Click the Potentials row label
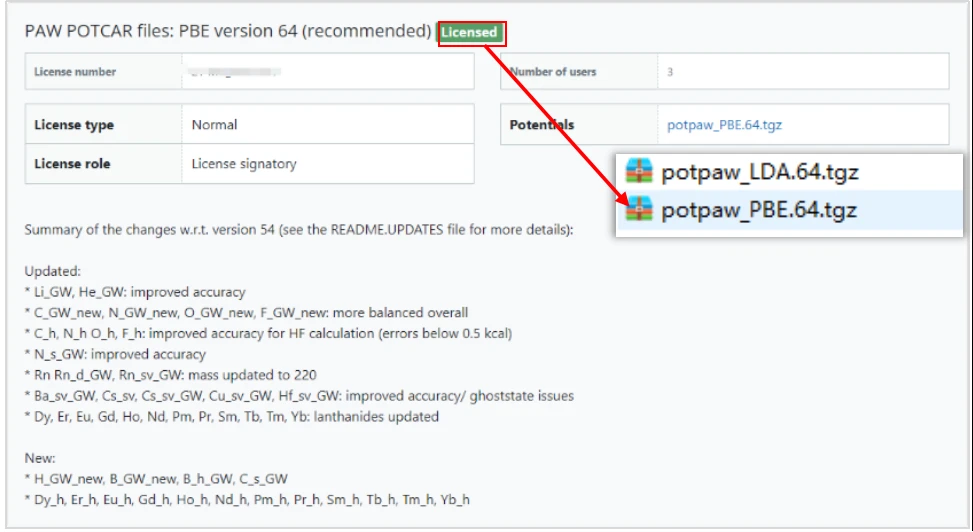973x532 pixels. 542,125
